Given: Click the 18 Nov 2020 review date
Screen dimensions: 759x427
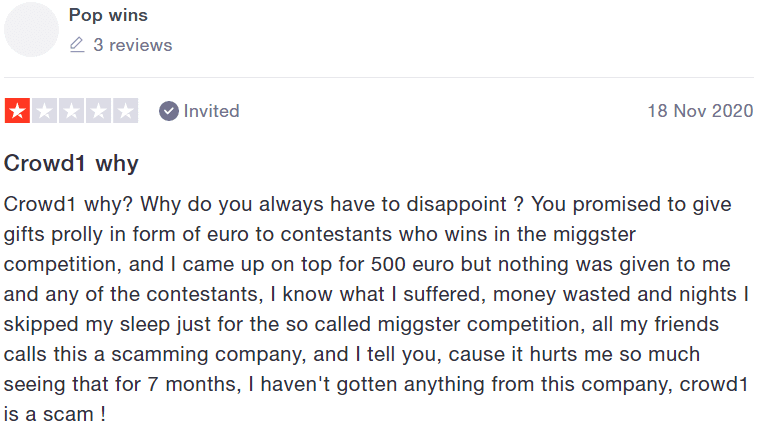Looking at the screenshot, I should (x=700, y=111).
